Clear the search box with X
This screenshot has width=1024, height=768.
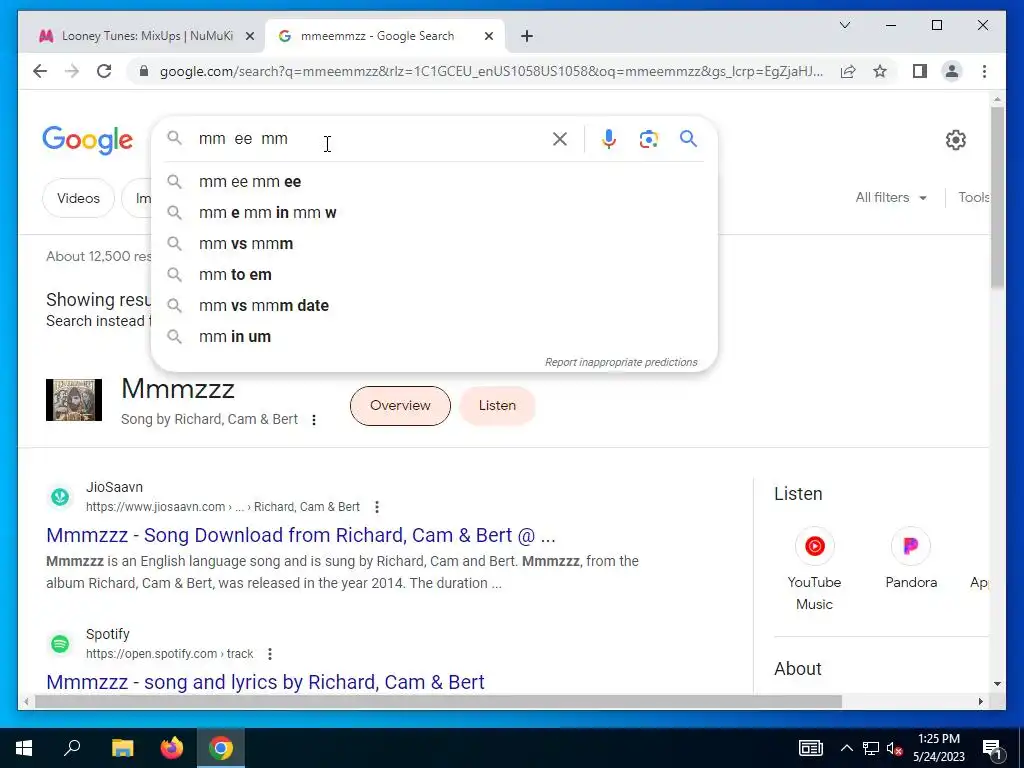click(x=560, y=138)
